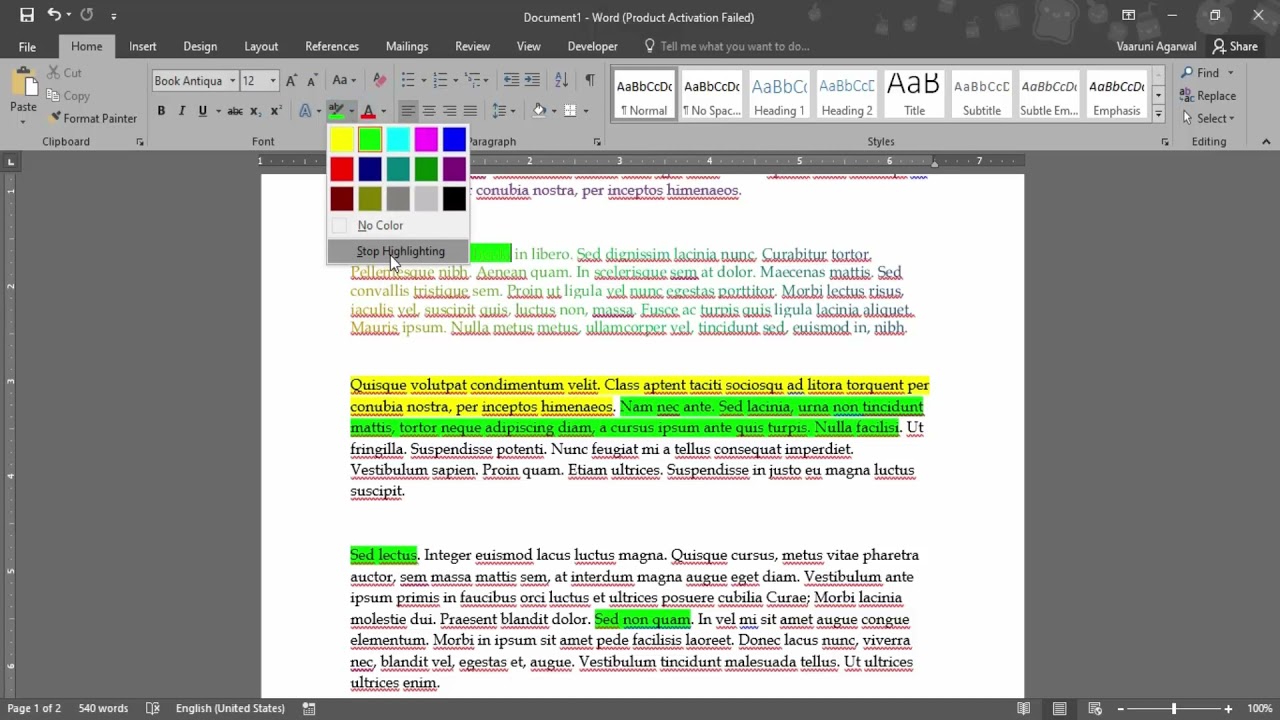Click the Tell me search field
1280x720 pixels.
(735, 46)
